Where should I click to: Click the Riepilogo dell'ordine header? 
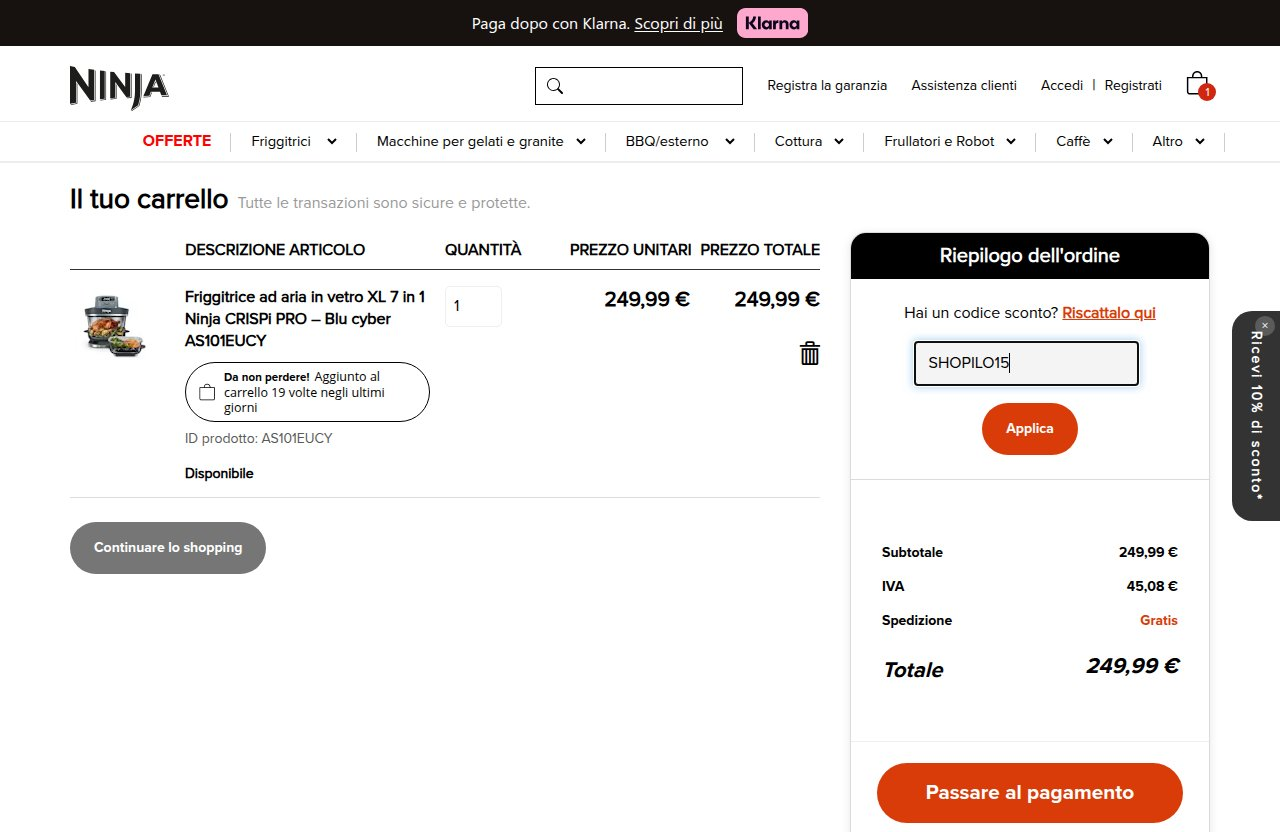pyautogui.click(x=1030, y=256)
